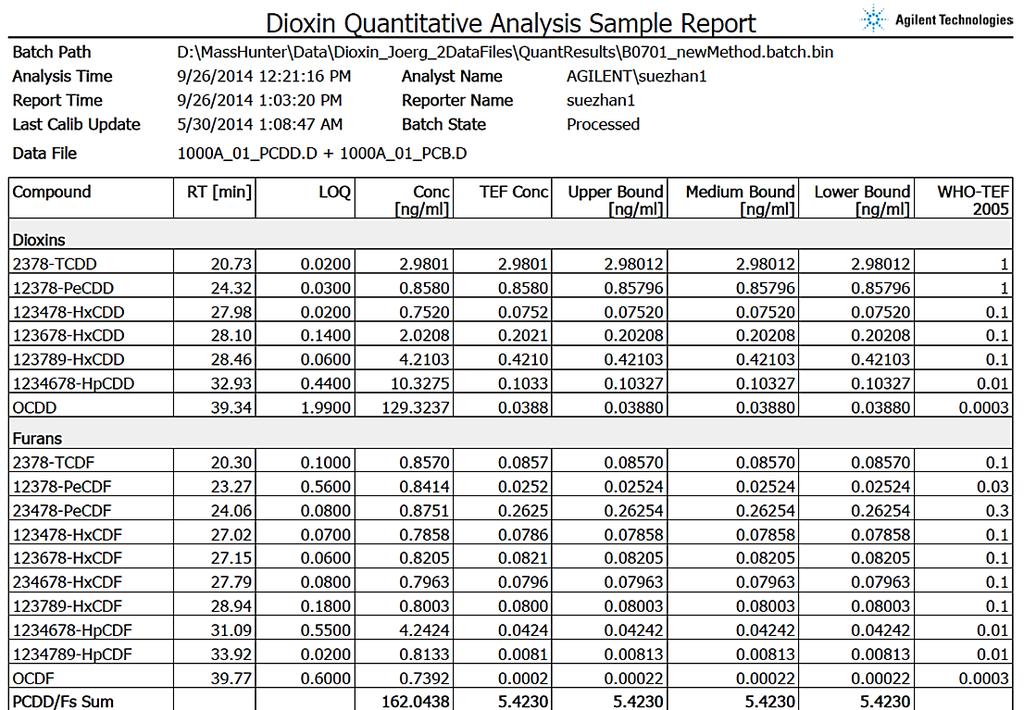Image resolution: width=1024 pixels, height=710 pixels.
Task: Click the 2378-TCDF Upper Bound value 0.08570
Action: tap(633, 462)
